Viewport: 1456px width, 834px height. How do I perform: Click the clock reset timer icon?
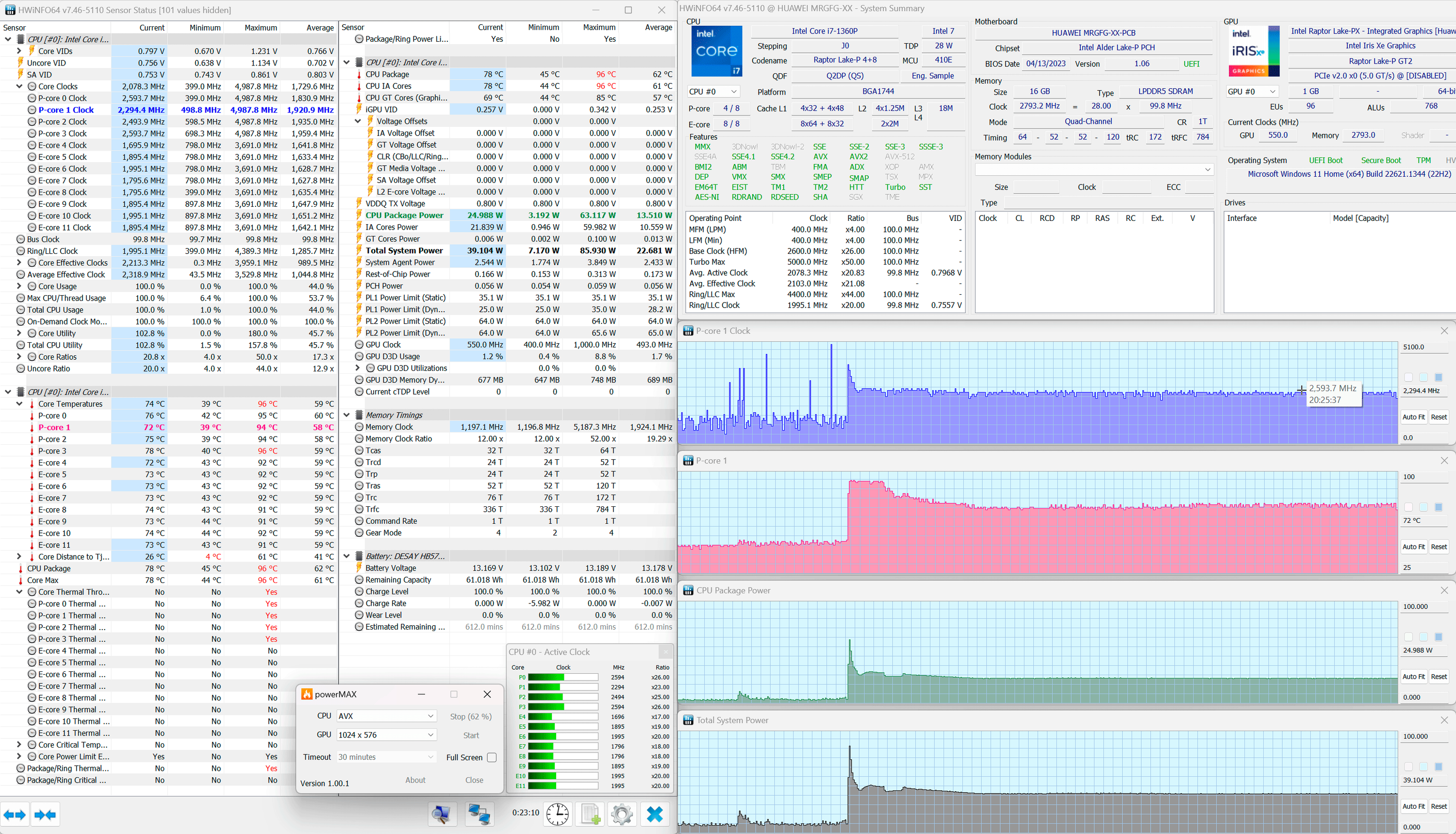click(x=557, y=814)
